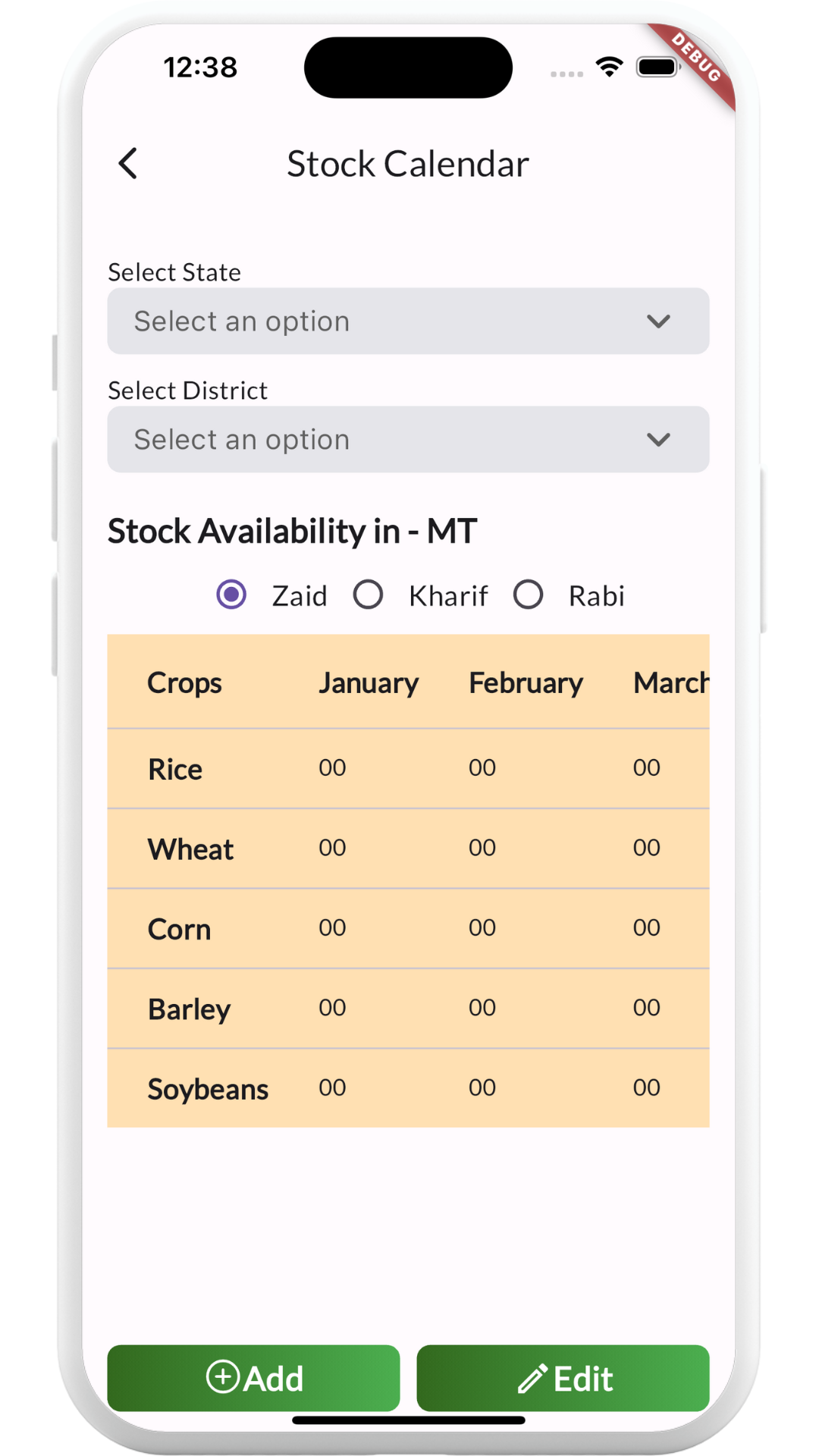Select the Kharif season radio button
This screenshot has height=1456, width=819.
(x=368, y=595)
